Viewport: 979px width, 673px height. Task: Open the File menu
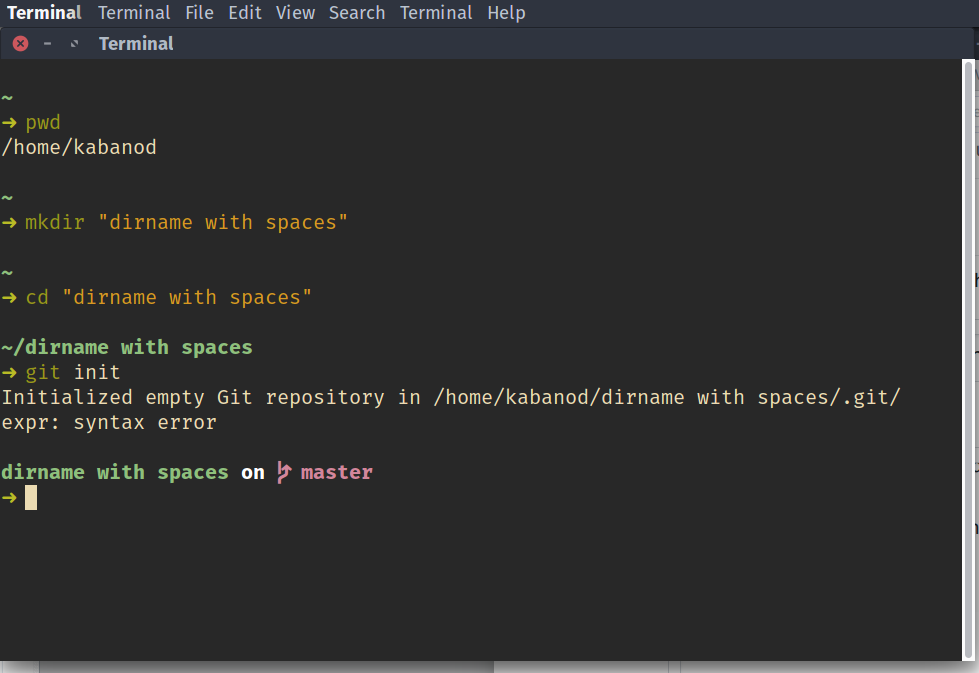199,12
